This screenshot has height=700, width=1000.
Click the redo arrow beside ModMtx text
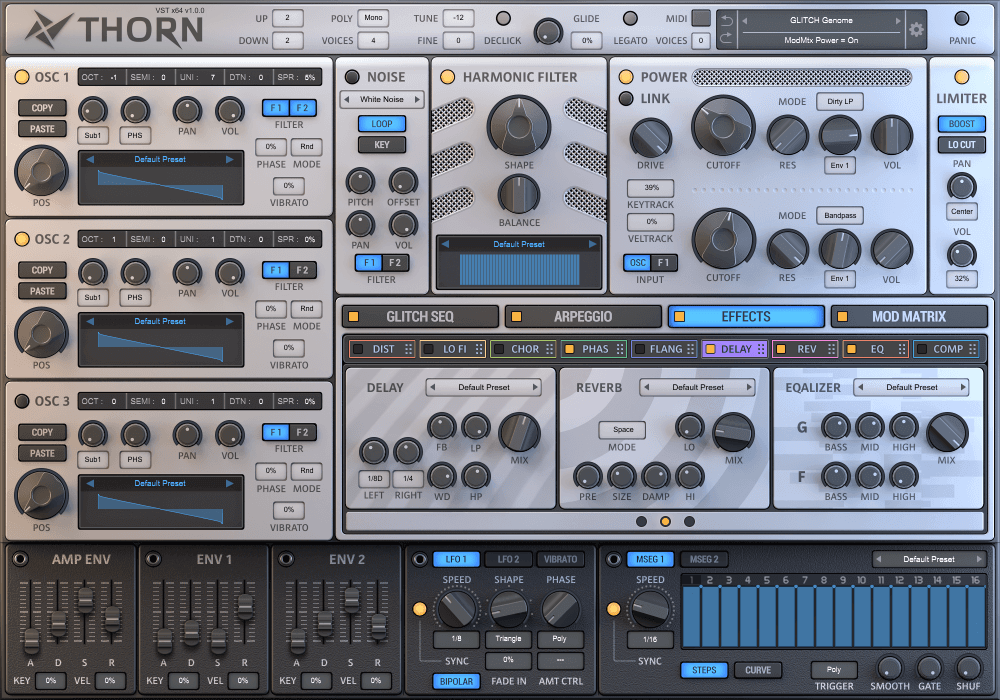(x=727, y=39)
